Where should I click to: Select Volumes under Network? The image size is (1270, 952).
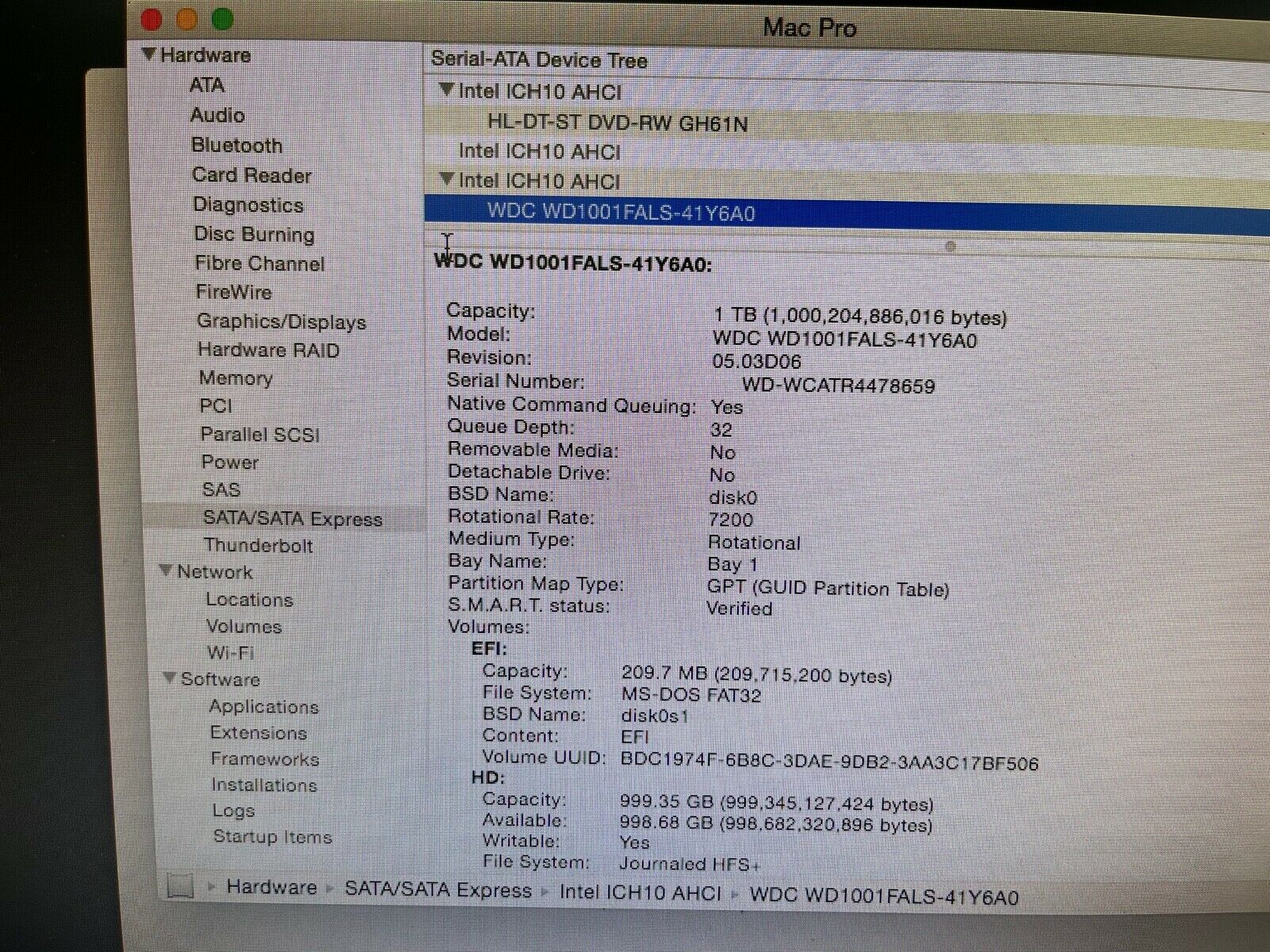click(244, 627)
